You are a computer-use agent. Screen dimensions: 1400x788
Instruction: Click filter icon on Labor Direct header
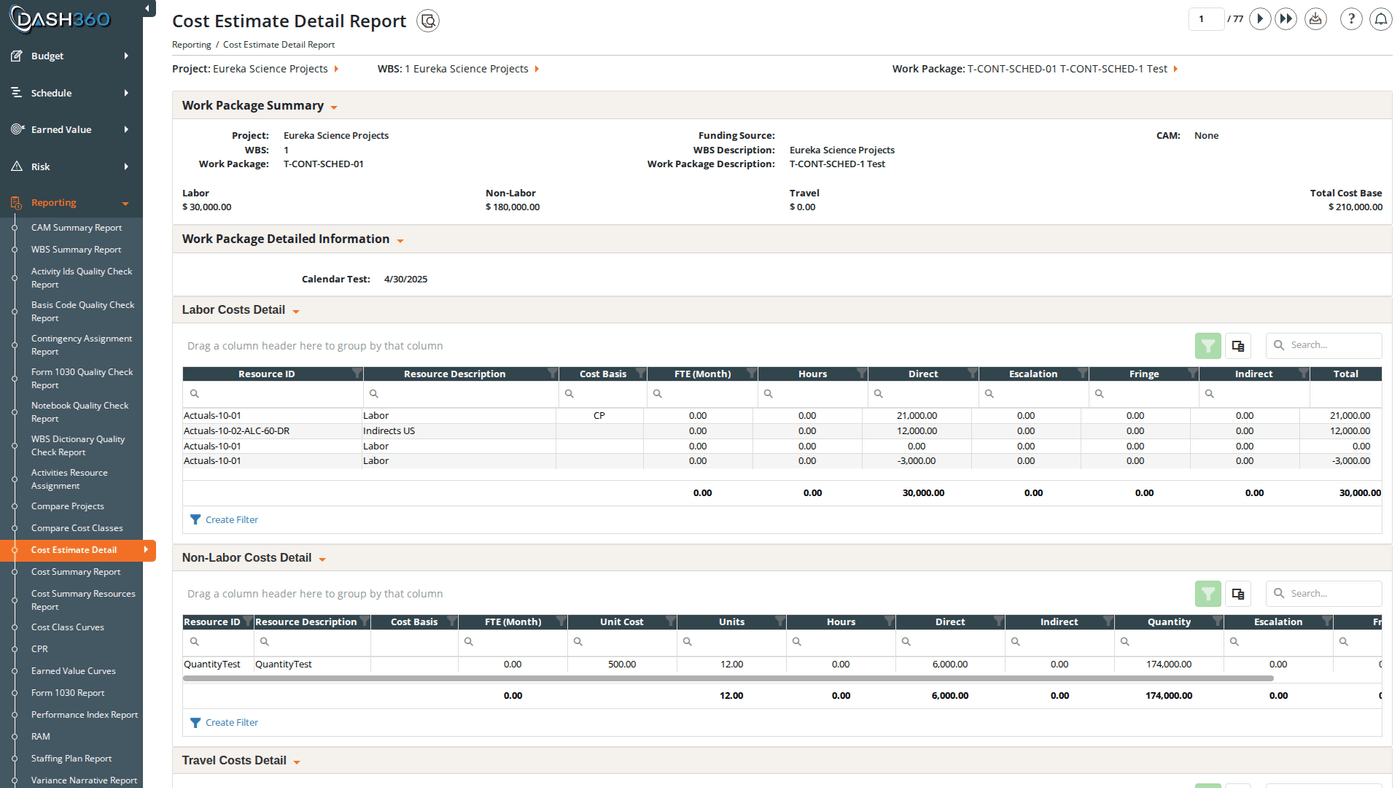[972, 374]
